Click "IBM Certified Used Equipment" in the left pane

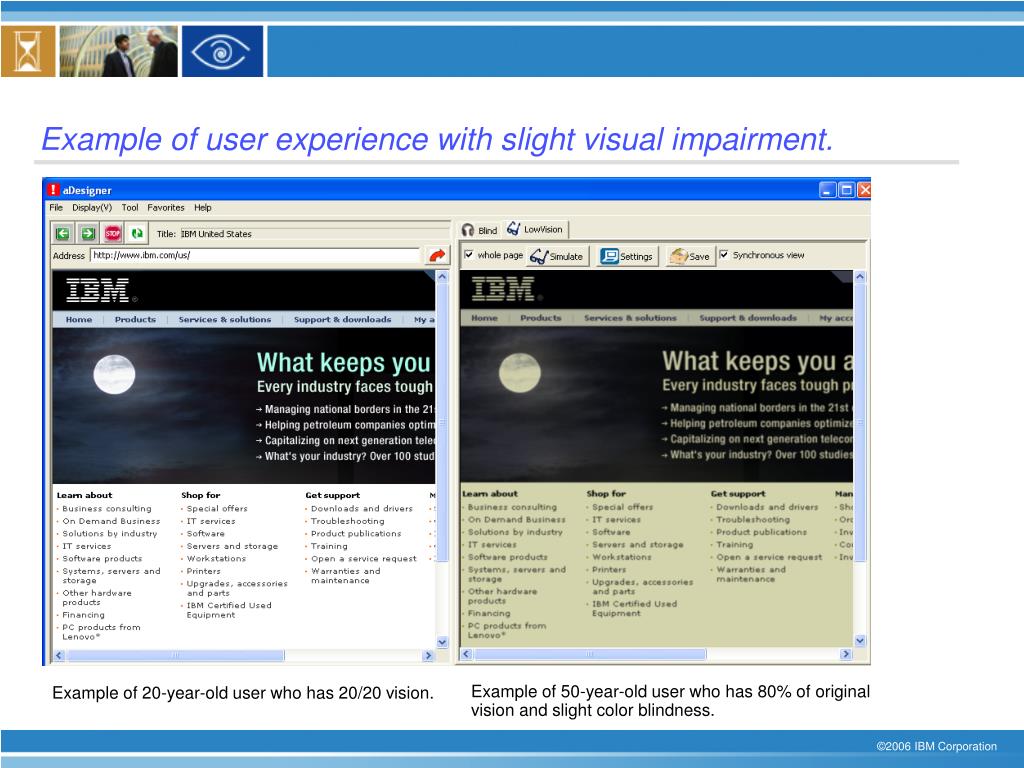coord(229,610)
